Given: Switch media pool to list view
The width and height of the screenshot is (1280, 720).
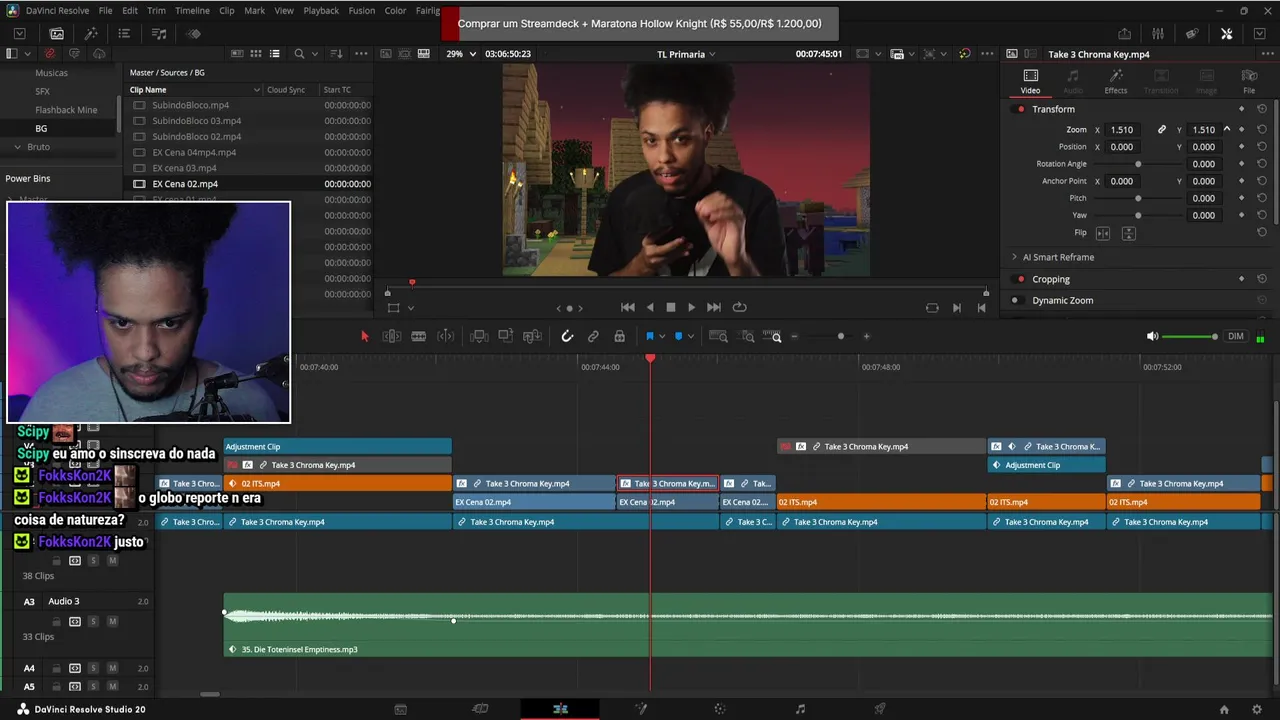Looking at the screenshot, I should 274,53.
